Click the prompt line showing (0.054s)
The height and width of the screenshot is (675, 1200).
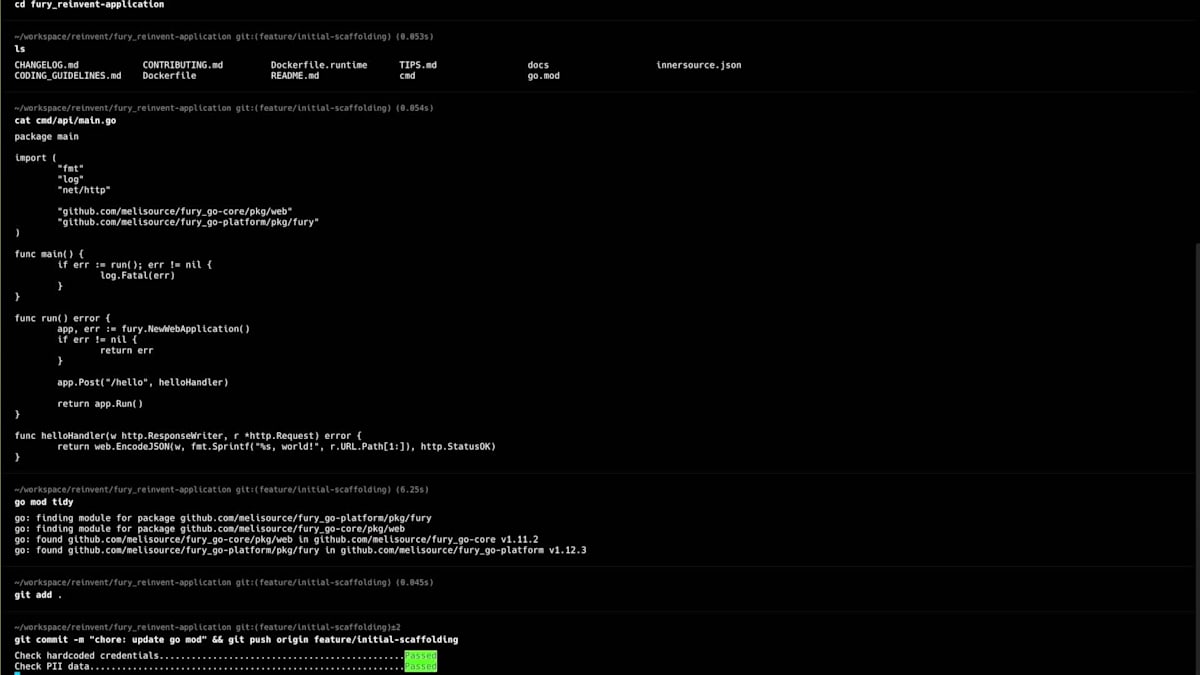224,108
